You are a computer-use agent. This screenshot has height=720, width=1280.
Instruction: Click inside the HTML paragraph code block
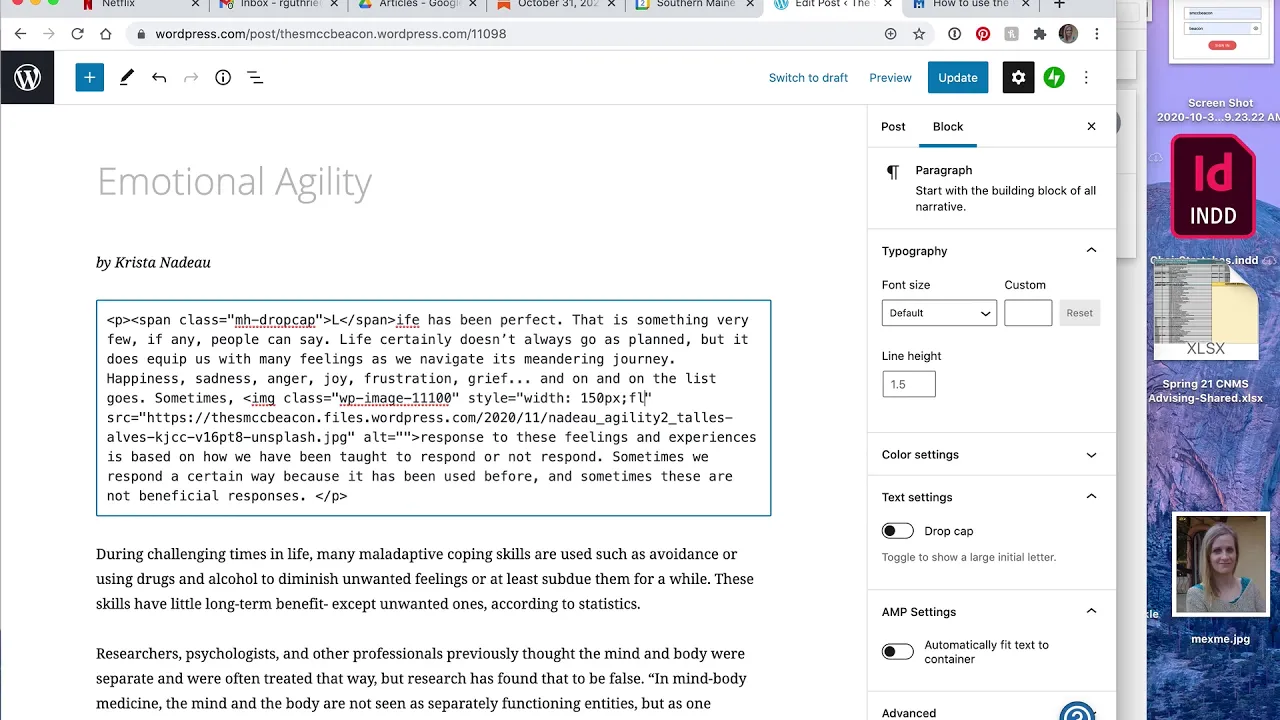433,408
